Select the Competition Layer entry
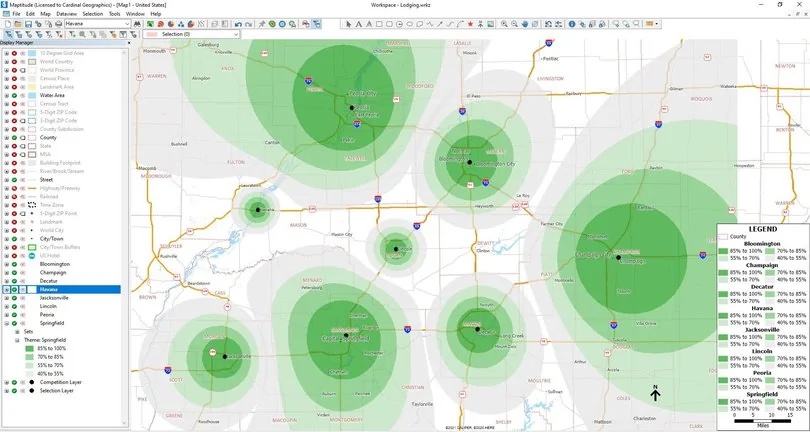 pyautogui.click(x=60, y=384)
